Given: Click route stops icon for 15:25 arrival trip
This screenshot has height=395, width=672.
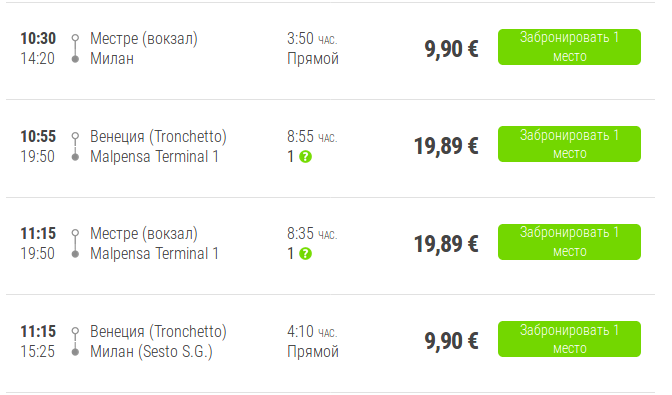Looking at the screenshot, I should point(75,341).
